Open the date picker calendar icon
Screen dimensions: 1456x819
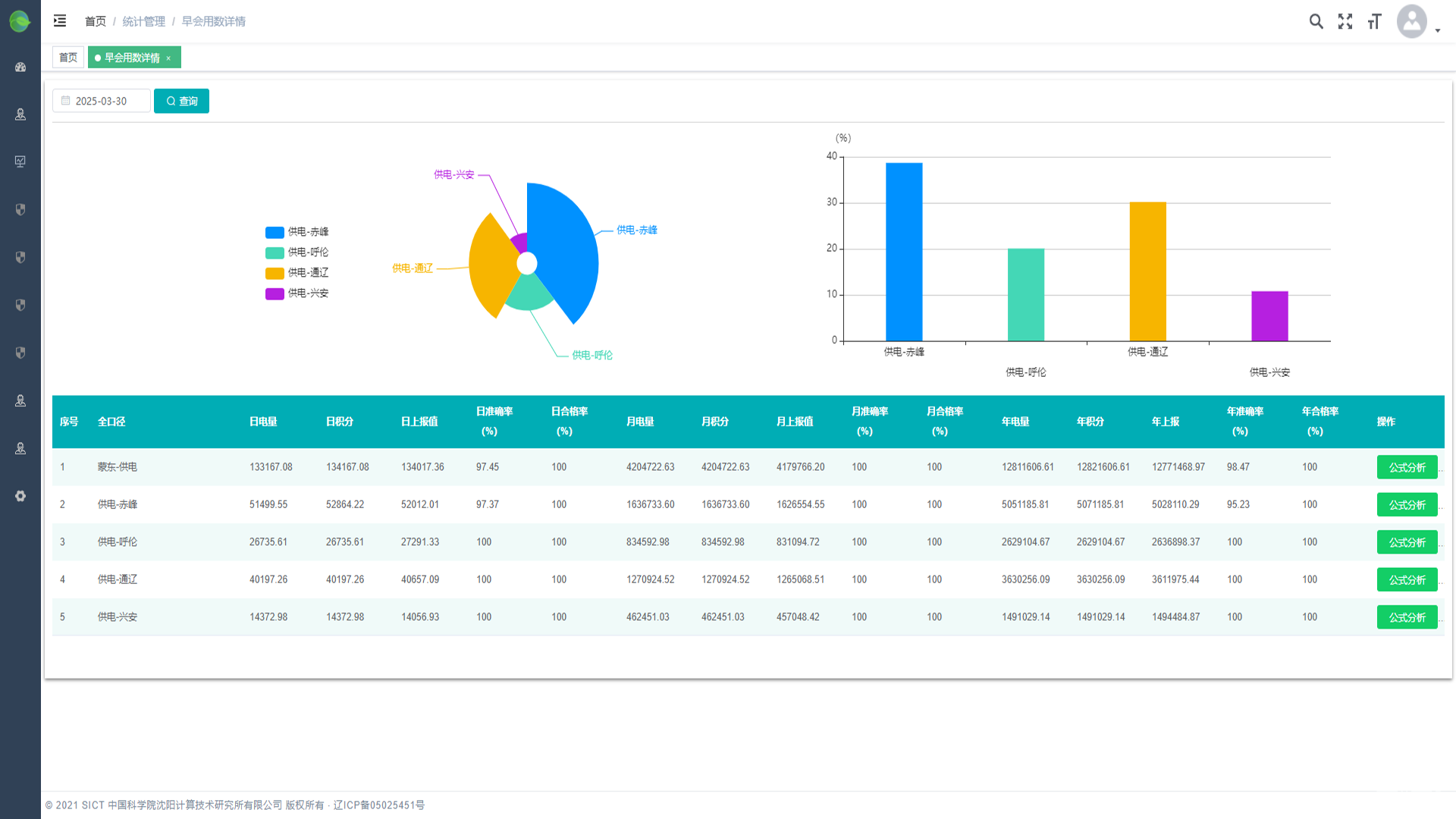click(66, 101)
